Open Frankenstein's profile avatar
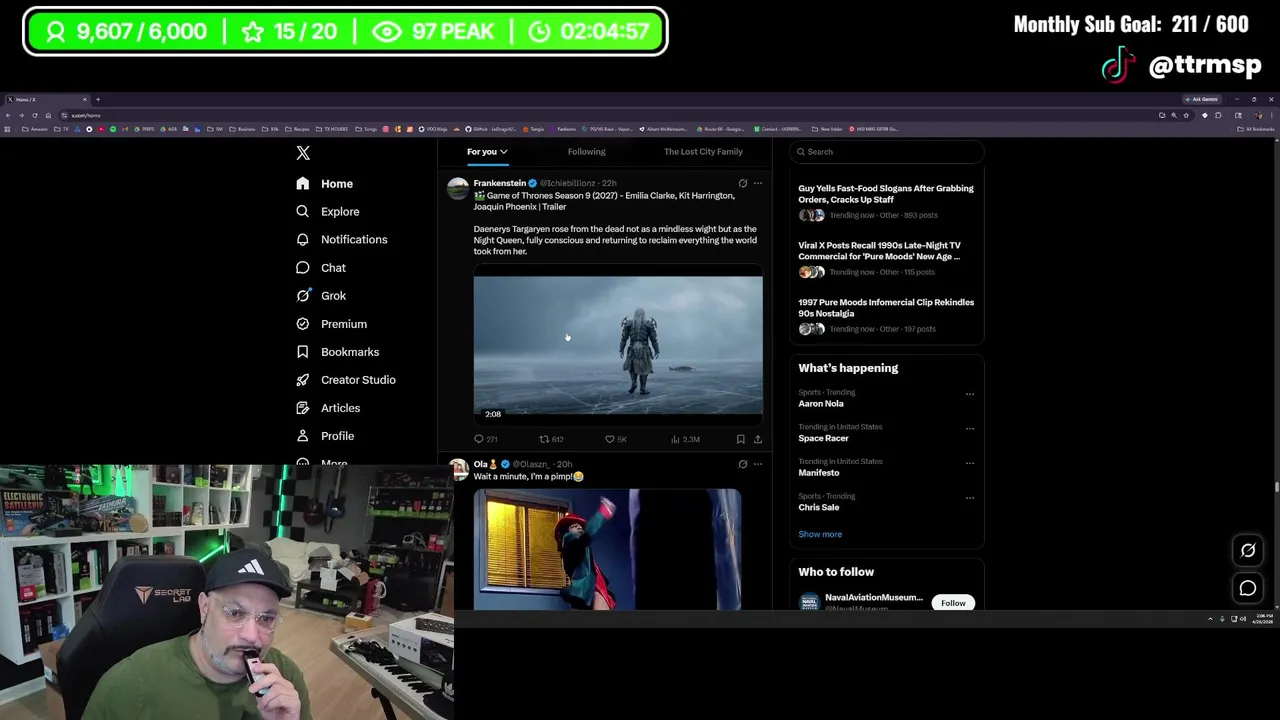This screenshot has width=1280, height=720. point(458,188)
